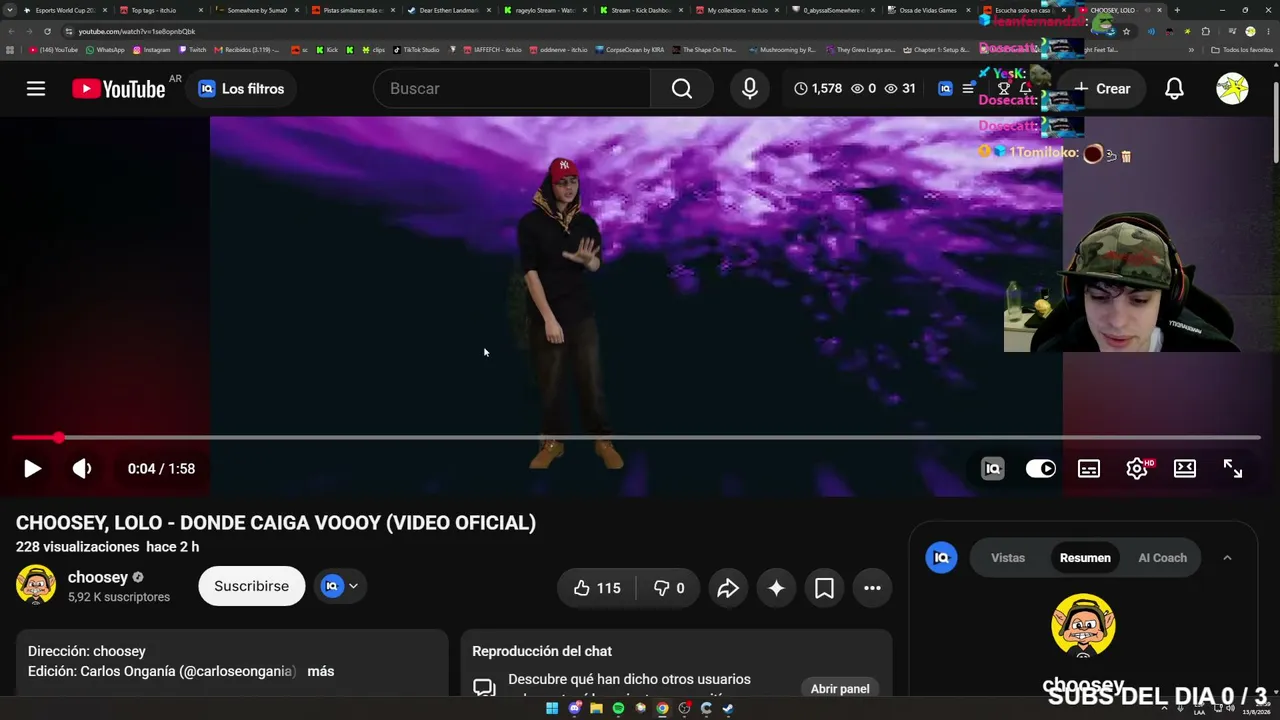The image size is (1280, 720).
Task: Seek using the video progress bar
Action: tap(636, 438)
